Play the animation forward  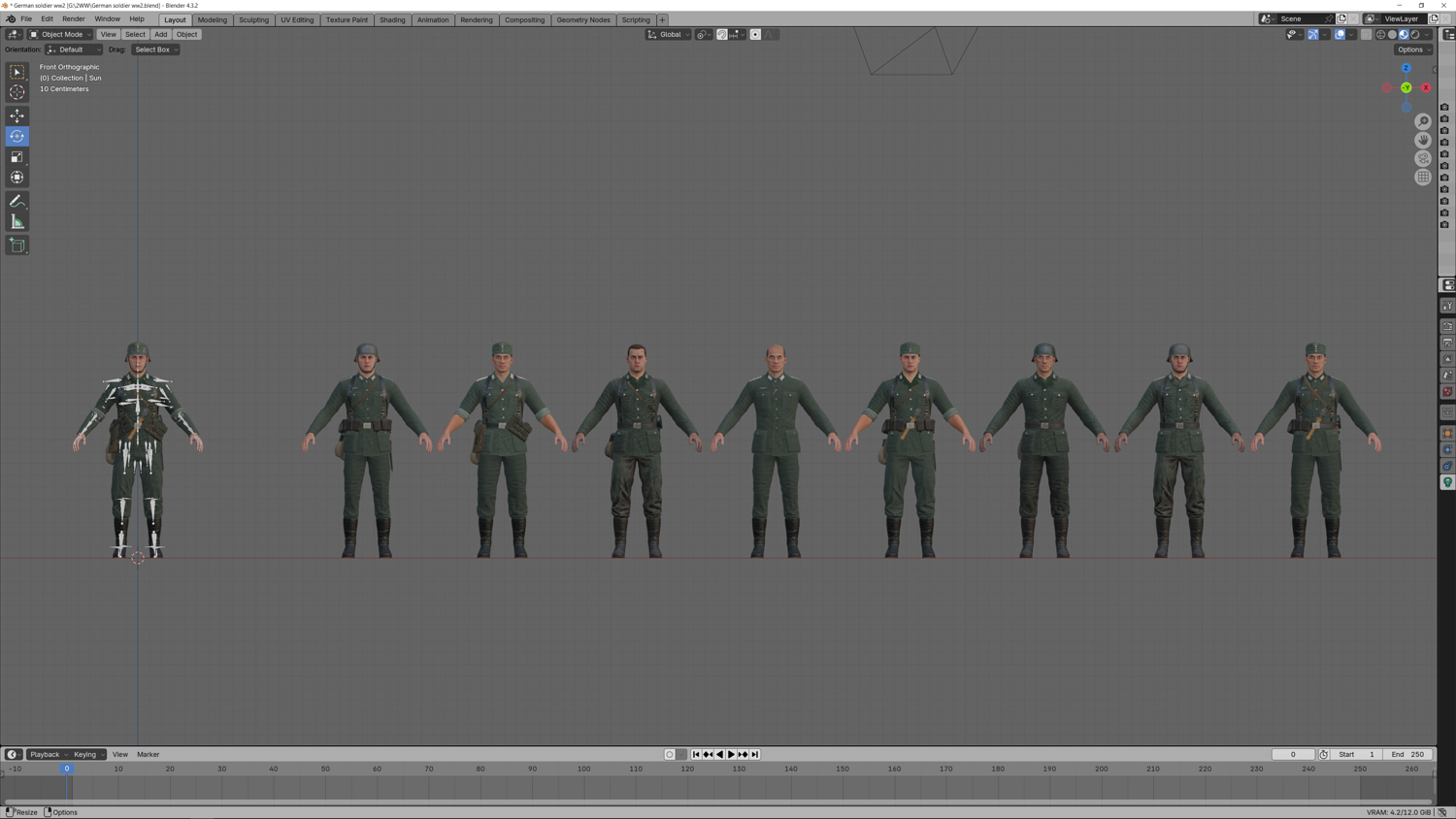[x=731, y=754]
